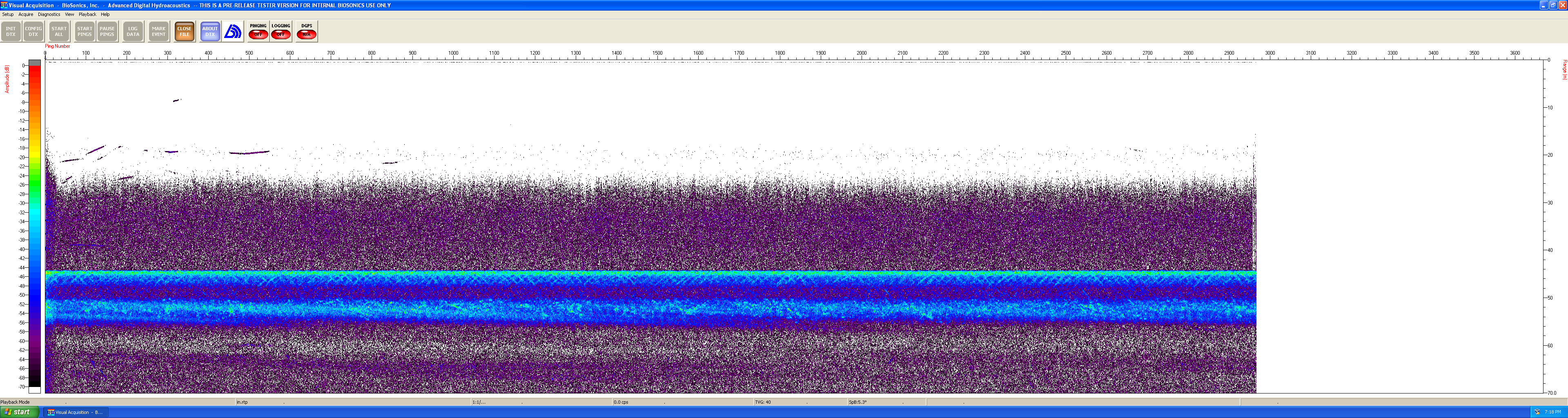Click the bright bottom echo band in echogram
Screen dimensions: 1568x418
[x=651, y=274]
